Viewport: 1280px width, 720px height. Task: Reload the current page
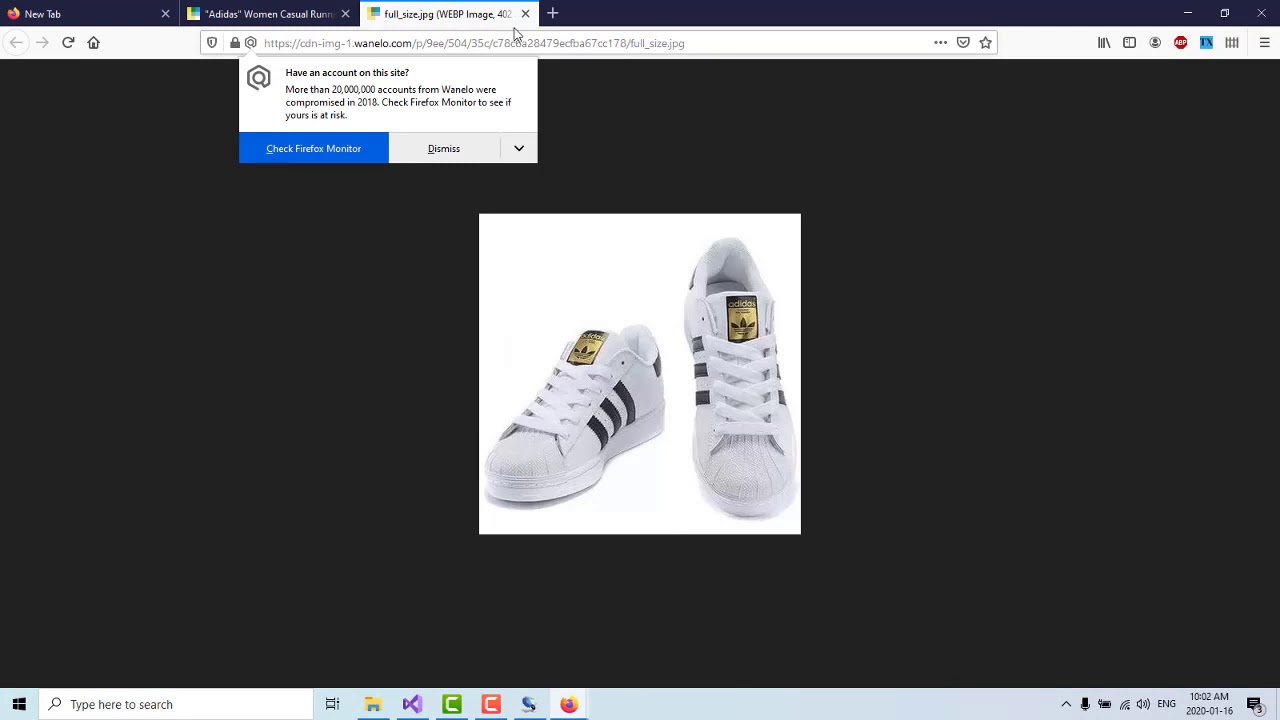(x=68, y=43)
